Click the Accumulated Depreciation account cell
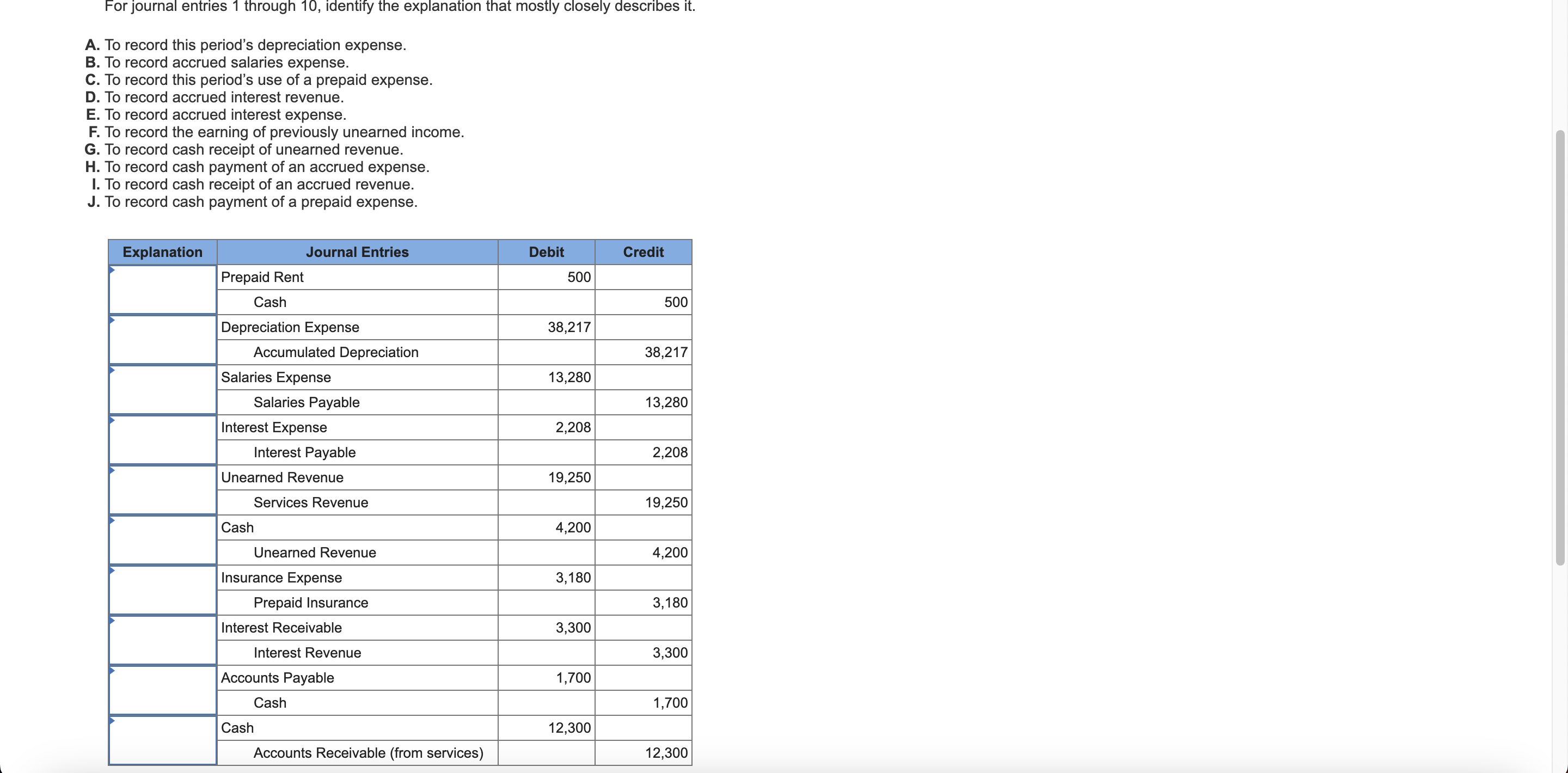Viewport: 1568px width, 773px height. [x=336, y=352]
